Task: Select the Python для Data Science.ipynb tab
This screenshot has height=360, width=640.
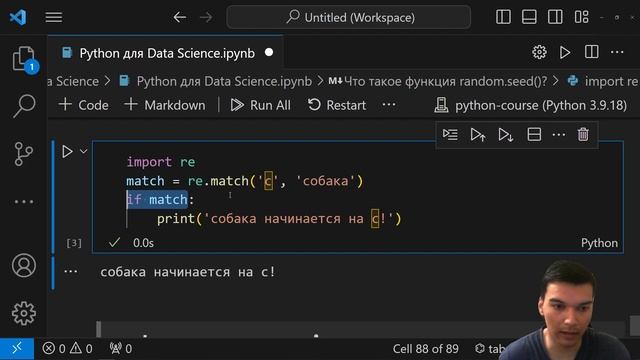Action: [167, 53]
